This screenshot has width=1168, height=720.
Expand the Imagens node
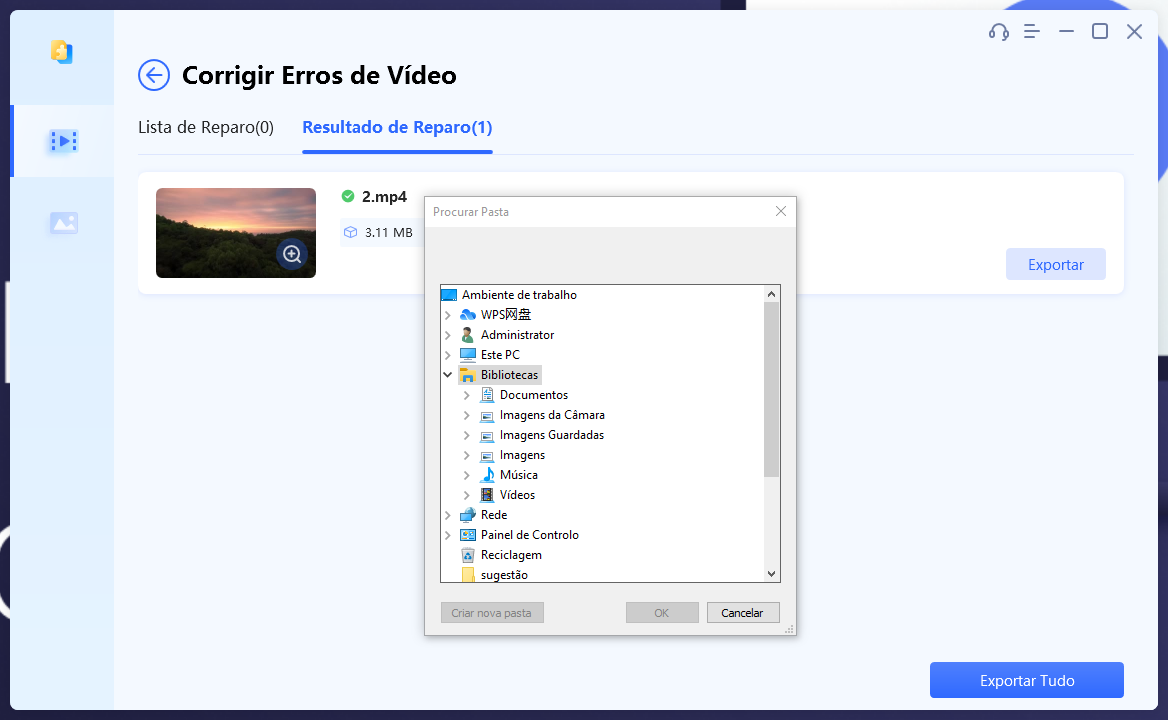pos(467,455)
